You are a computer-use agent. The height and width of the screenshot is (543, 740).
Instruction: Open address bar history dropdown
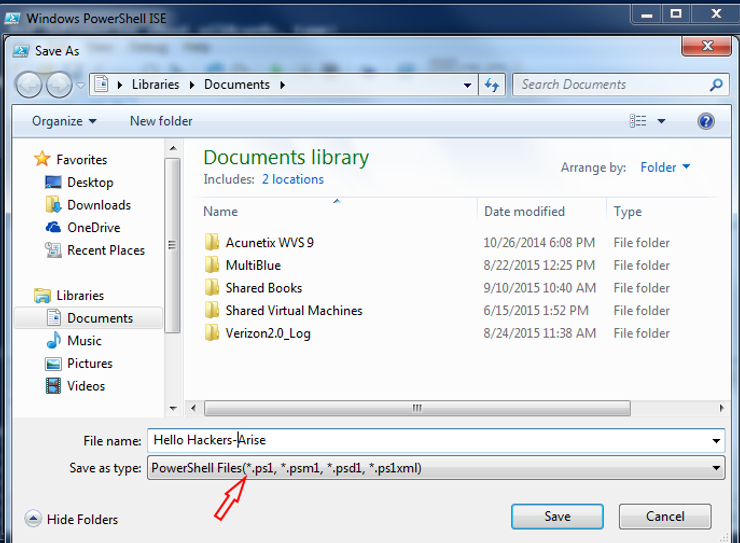click(467, 85)
